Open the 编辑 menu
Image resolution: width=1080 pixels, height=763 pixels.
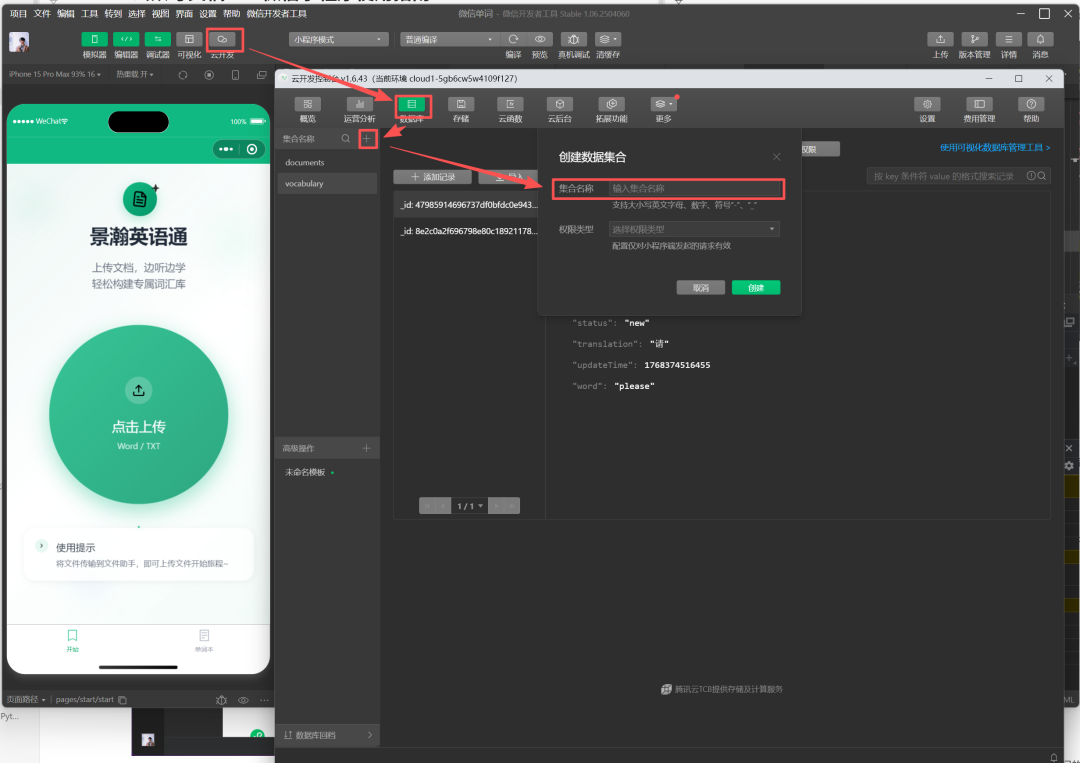pyautogui.click(x=65, y=14)
